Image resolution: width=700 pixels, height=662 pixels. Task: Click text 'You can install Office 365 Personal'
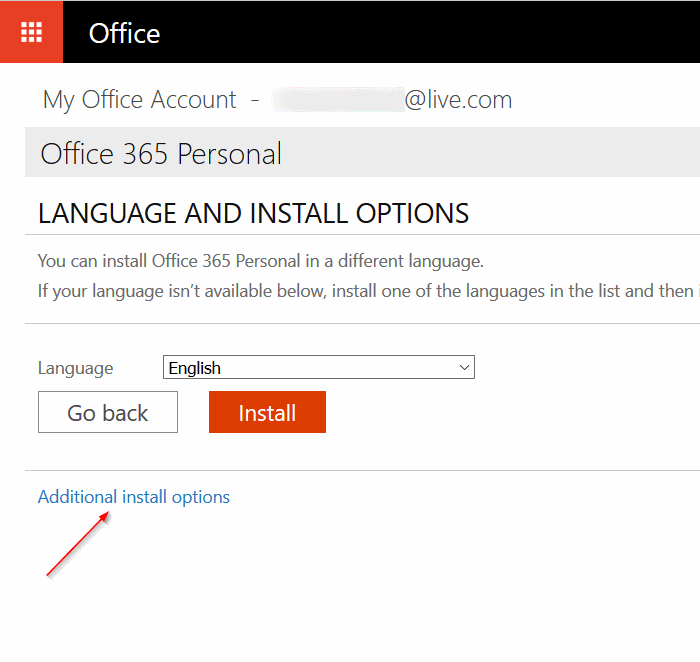[x=169, y=261]
